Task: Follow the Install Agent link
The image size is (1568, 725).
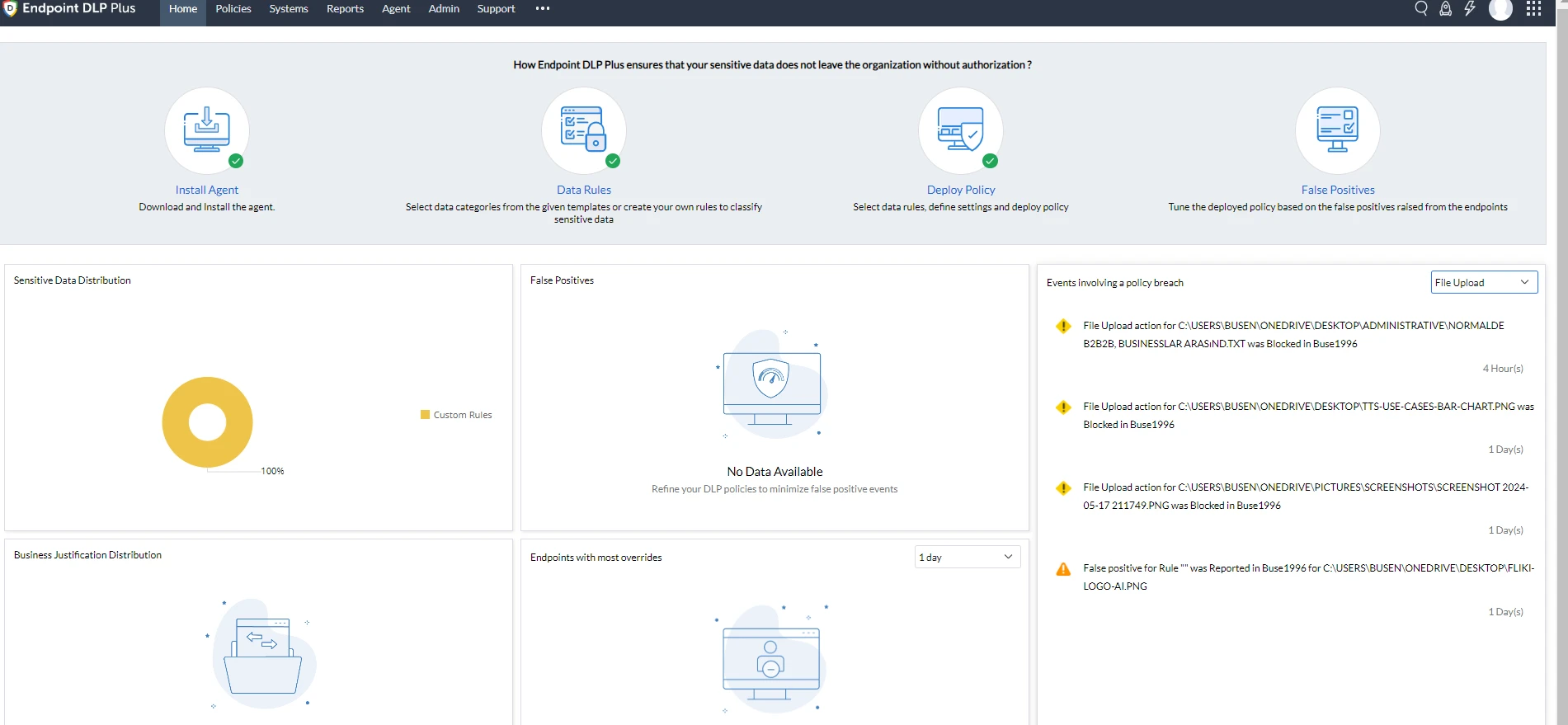Action: (x=207, y=190)
